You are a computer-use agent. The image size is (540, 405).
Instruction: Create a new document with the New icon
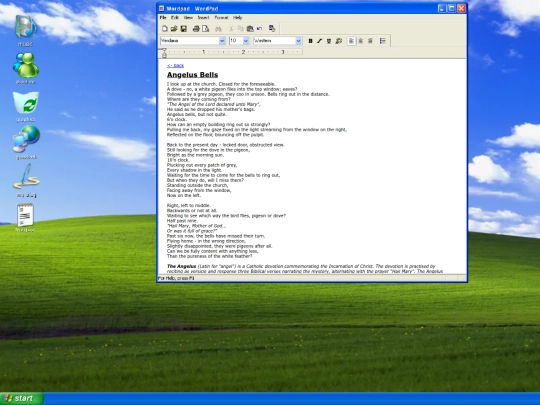165,29
